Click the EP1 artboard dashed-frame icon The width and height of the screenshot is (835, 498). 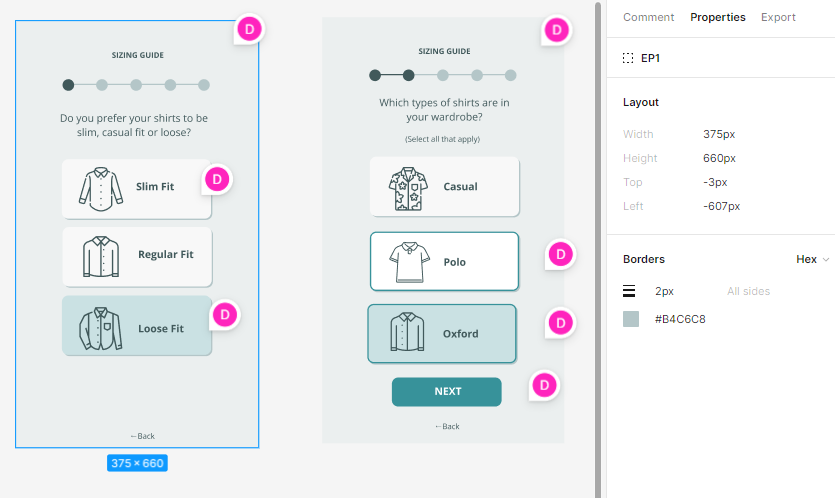[628, 58]
